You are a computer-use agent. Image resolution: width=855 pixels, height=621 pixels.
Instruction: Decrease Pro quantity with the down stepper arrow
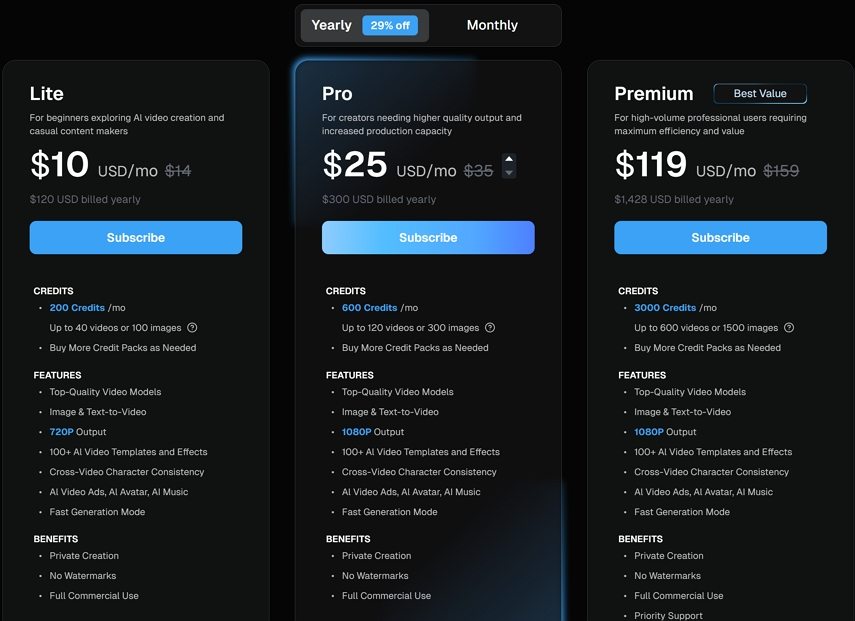[508, 172]
